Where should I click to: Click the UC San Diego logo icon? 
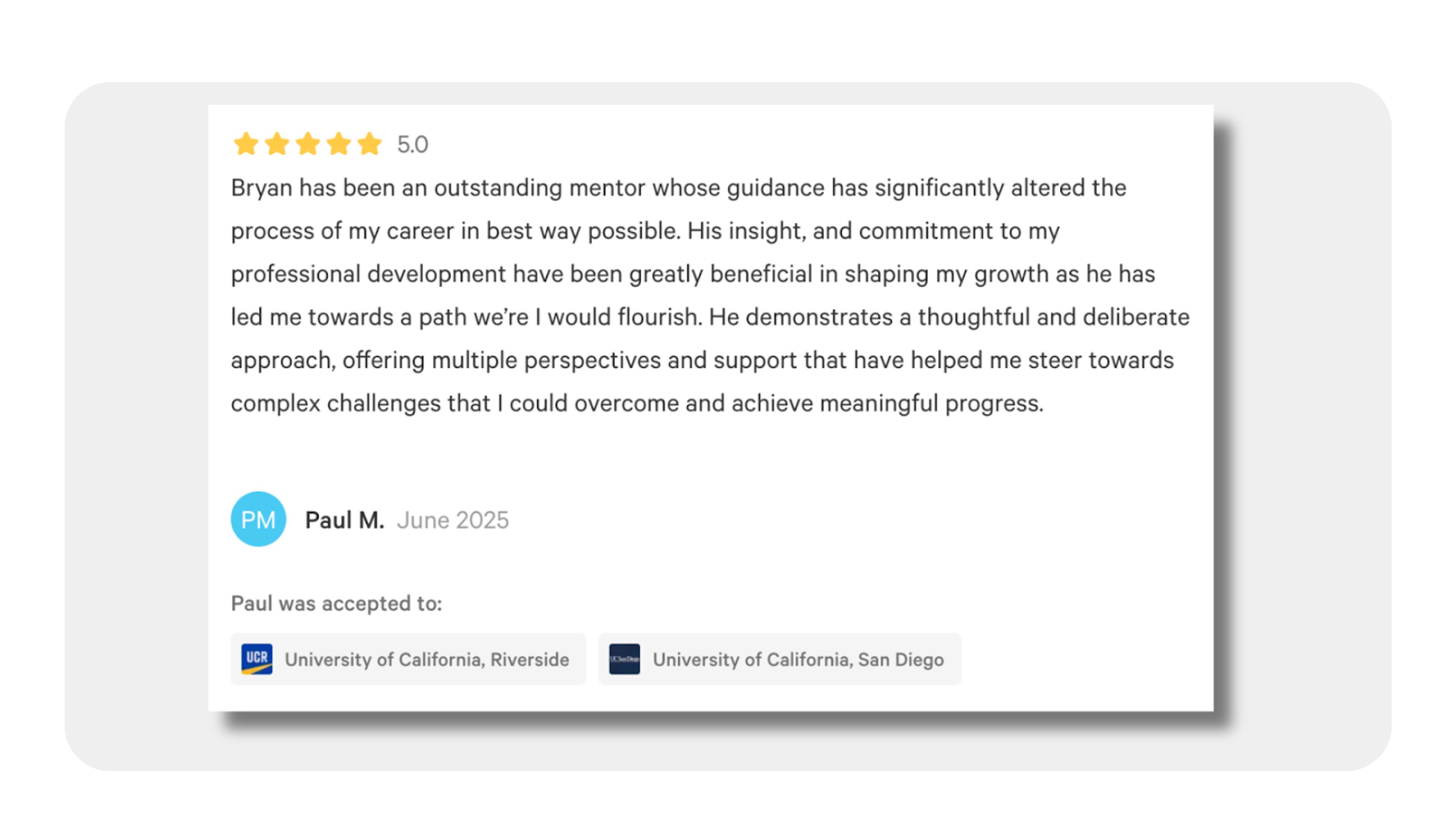click(624, 659)
